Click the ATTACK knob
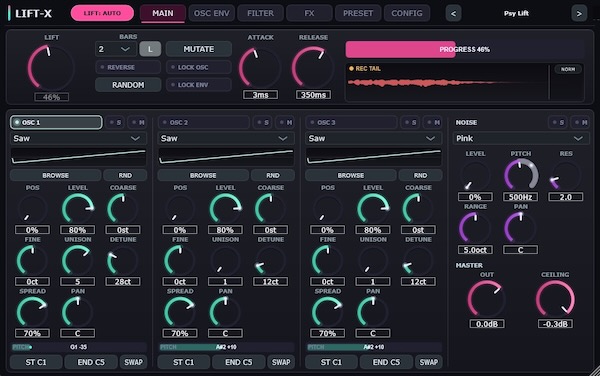This screenshot has height=376, width=600. tap(260, 68)
